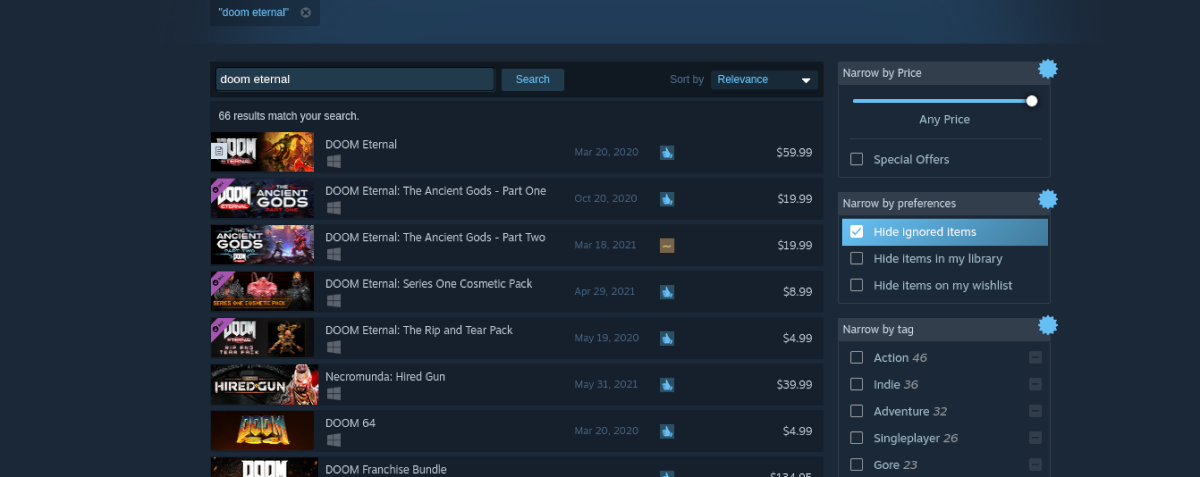Click review icon for Series One Cosmetic Pack
The image size is (1200, 477).
point(667,292)
